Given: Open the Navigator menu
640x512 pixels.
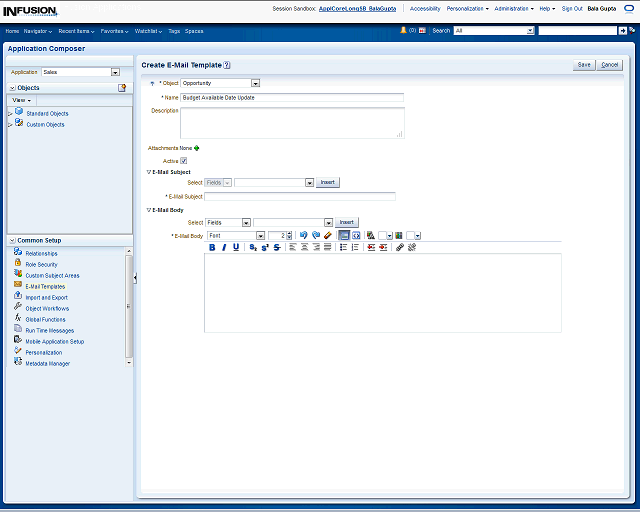Looking at the screenshot, I should click(38, 31).
